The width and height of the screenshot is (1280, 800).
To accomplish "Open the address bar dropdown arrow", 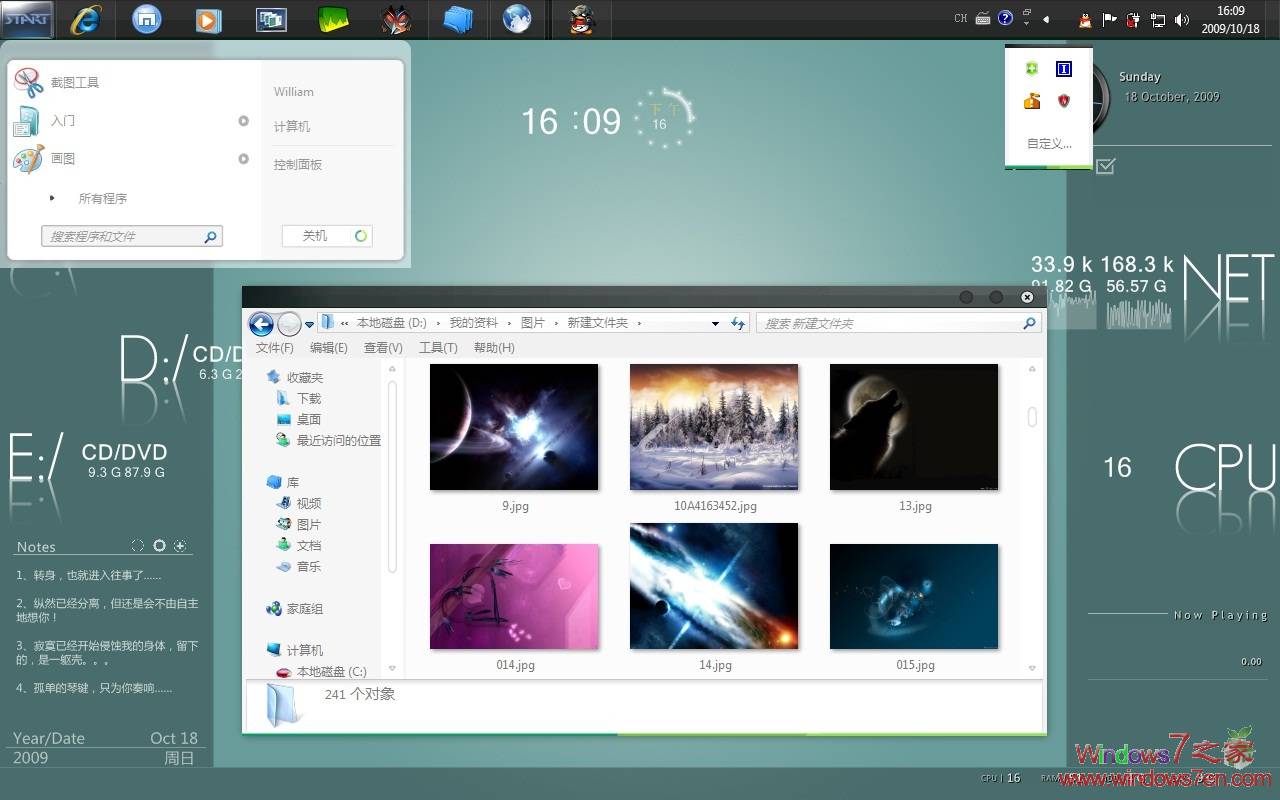I will click(715, 322).
